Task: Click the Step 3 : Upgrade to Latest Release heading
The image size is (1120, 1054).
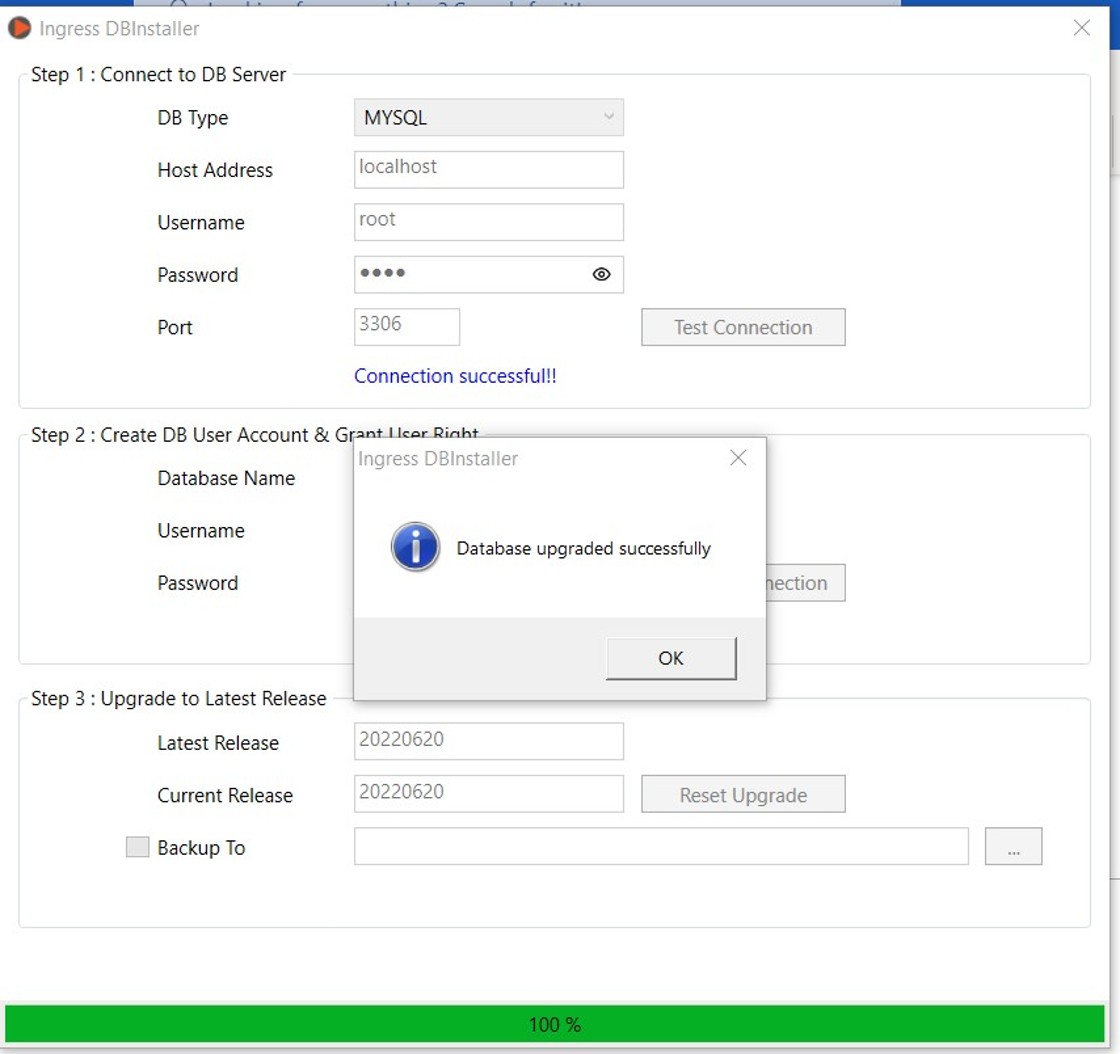Action: coord(179,698)
